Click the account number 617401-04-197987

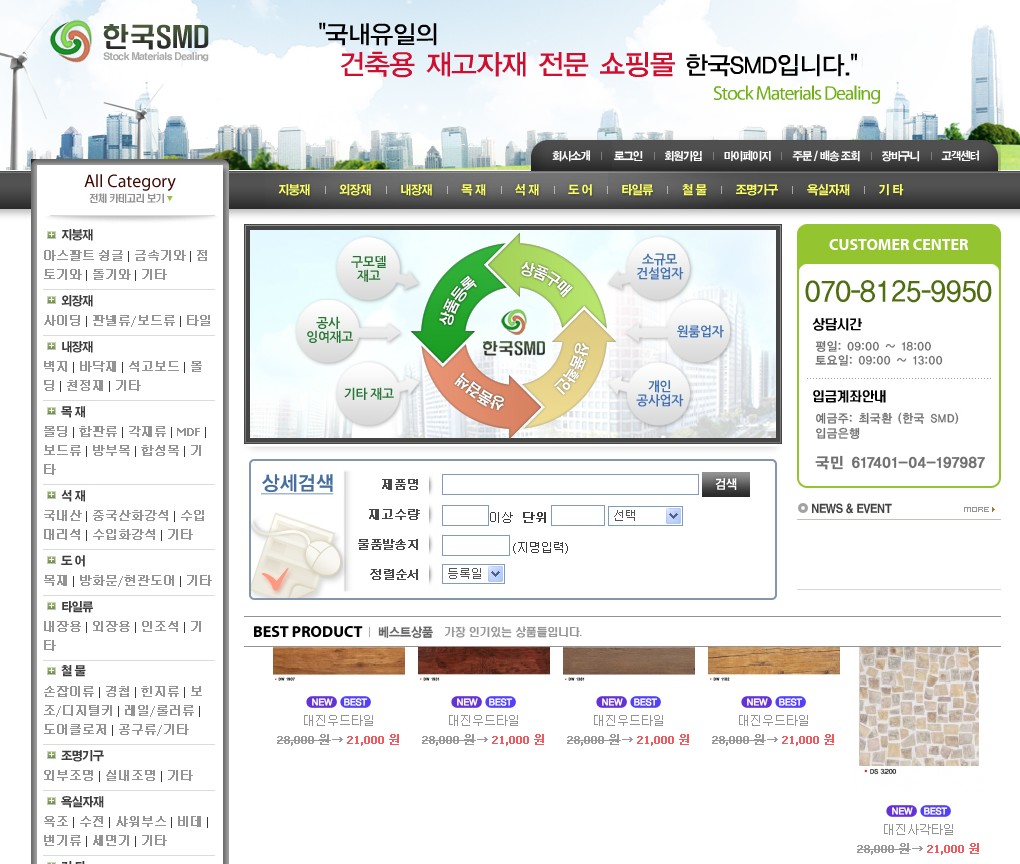[x=918, y=463]
